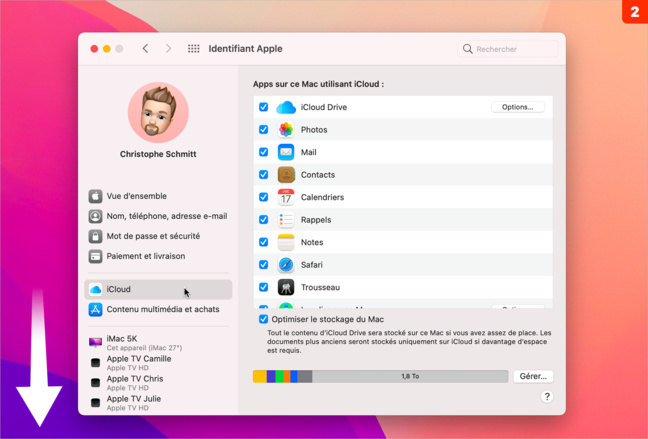This screenshot has height=439, width=648.
Task: Select the iCloud sidebar item
Action: pyautogui.click(x=158, y=289)
